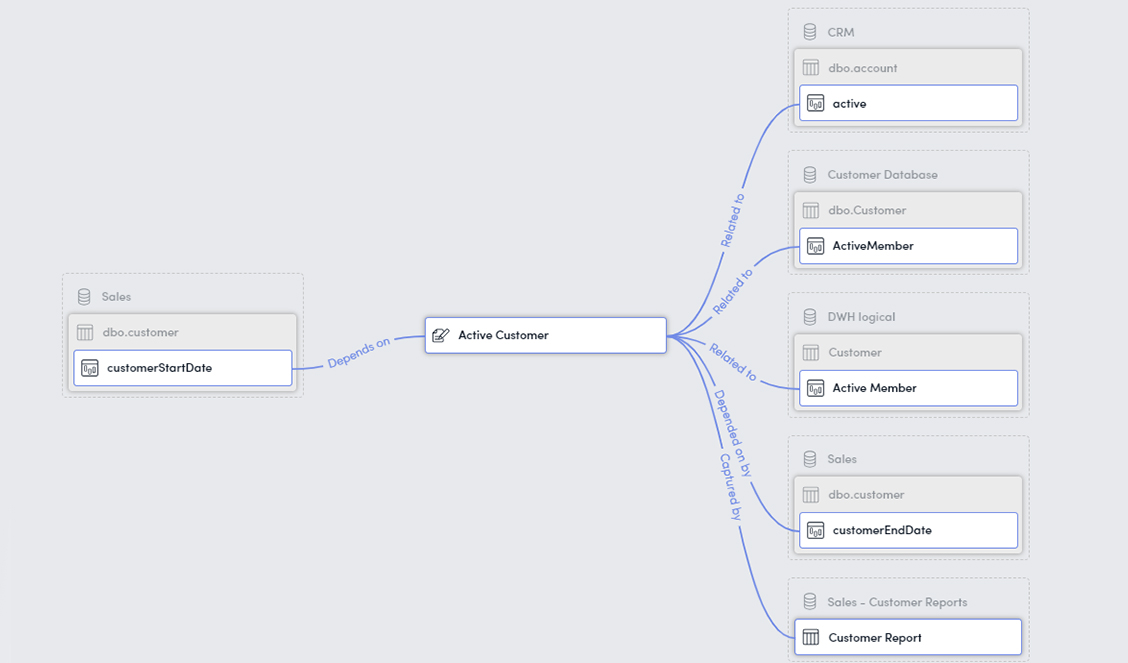The image size is (1128, 663).
Task: Select the Active Customer central node
Action: coord(545,335)
